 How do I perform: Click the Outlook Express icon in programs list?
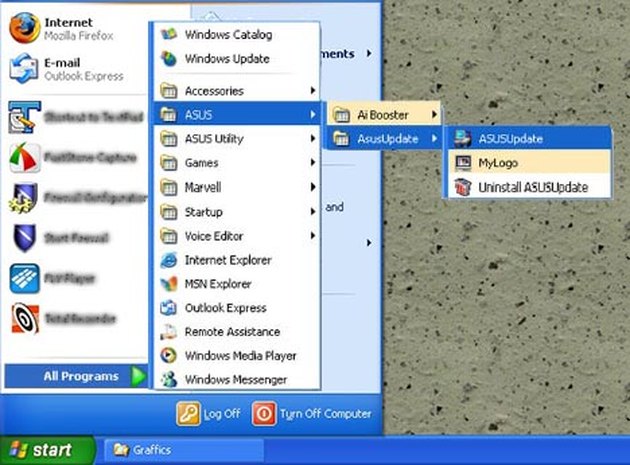pyautogui.click(x=169, y=308)
